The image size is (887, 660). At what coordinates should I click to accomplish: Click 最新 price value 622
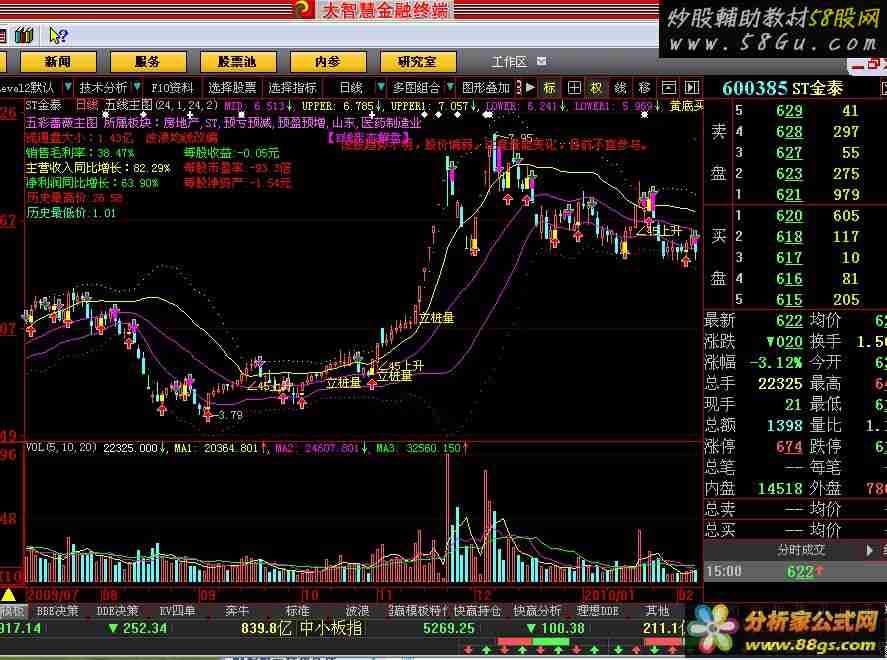(789, 321)
